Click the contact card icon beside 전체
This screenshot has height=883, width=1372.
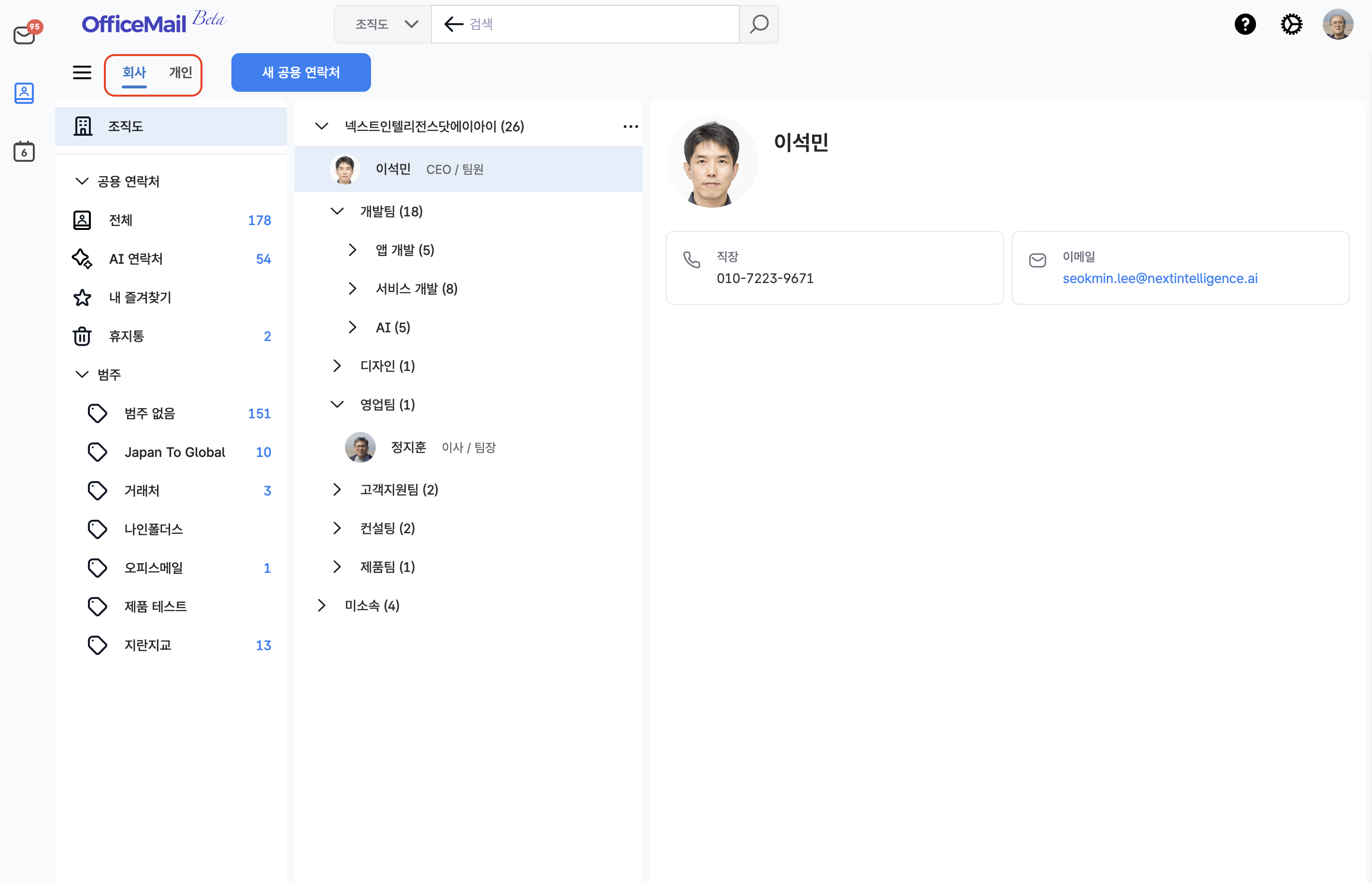(x=82, y=220)
